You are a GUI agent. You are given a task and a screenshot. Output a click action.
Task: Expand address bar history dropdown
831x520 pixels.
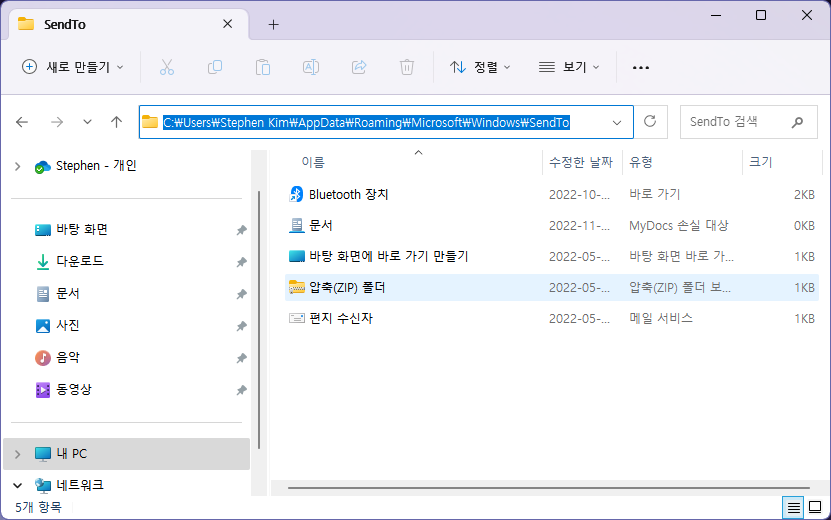point(616,122)
